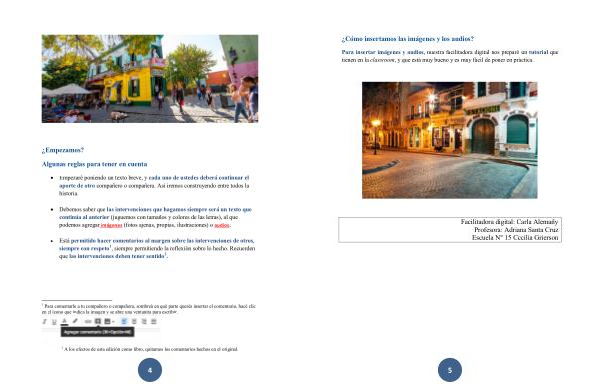Toggle the Underline formatting icon
The height and width of the screenshot is (388, 600).
click(54, 322)
